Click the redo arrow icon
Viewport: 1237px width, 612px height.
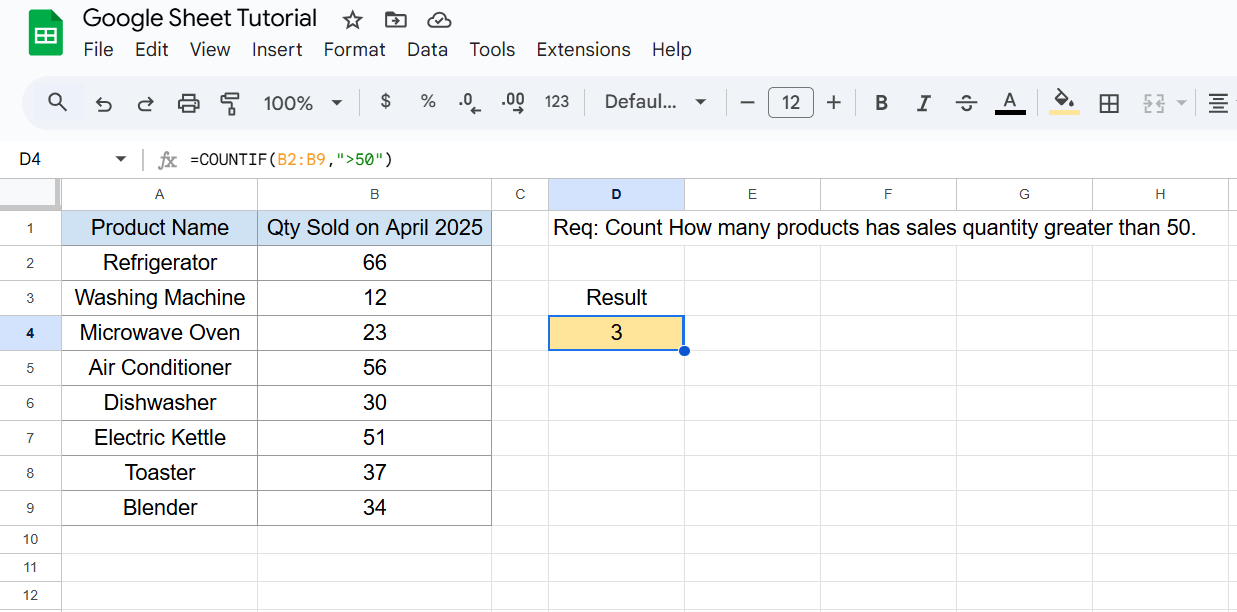tap(145, 103)
